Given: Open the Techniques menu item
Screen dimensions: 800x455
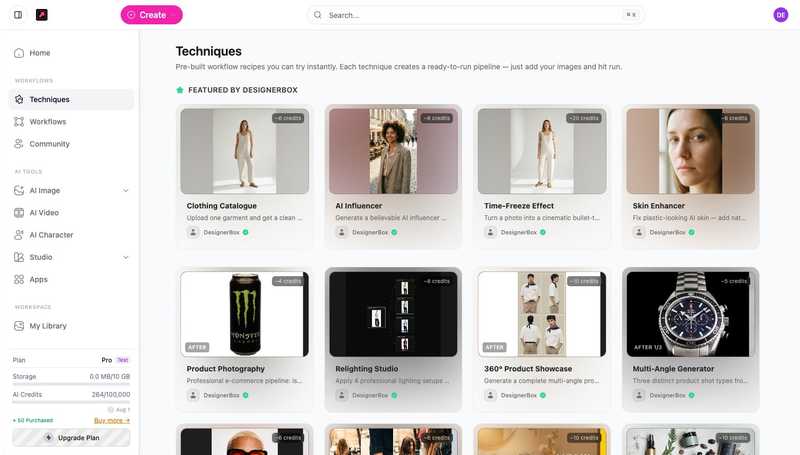Looking at the screenshot, I should click(x=71, y=99).
